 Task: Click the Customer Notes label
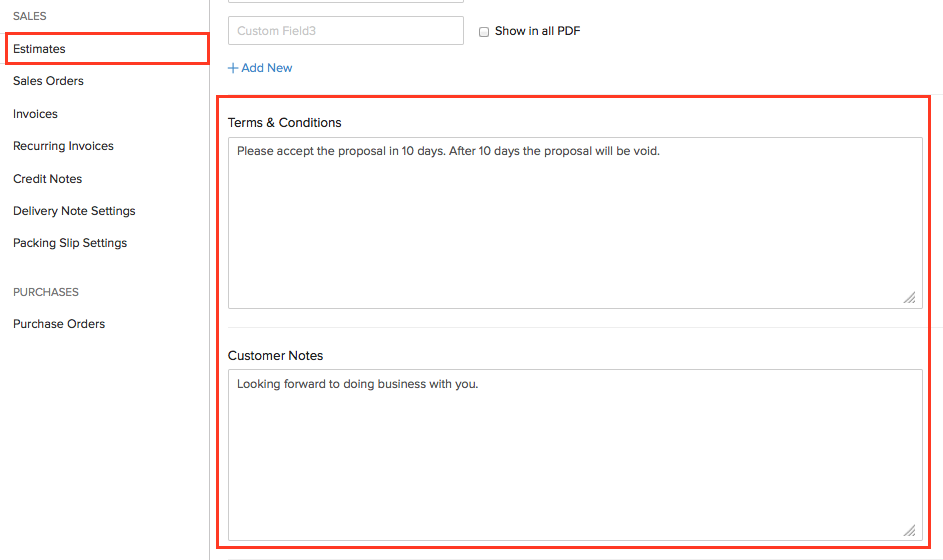(x=276, y=355)
